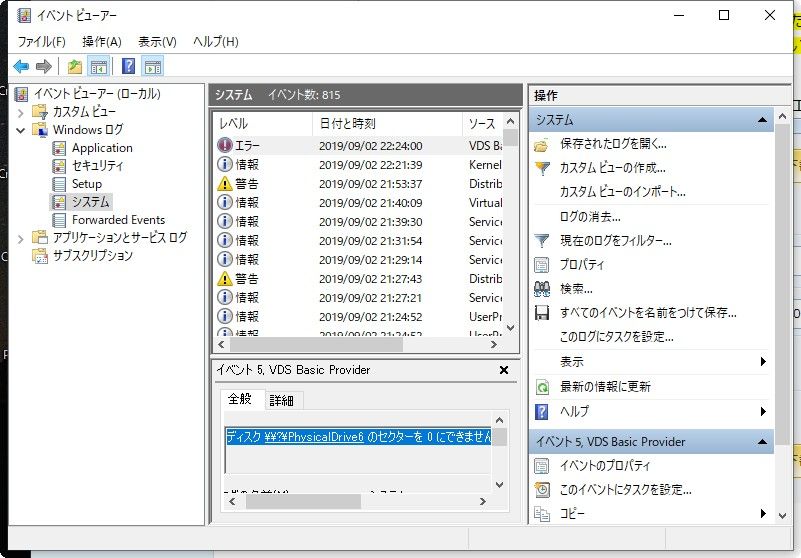Click the refresh icon beside 最新の情報に更新
Image resolution: width=801 pixels, height=558 pixels.
click(541, 387)
